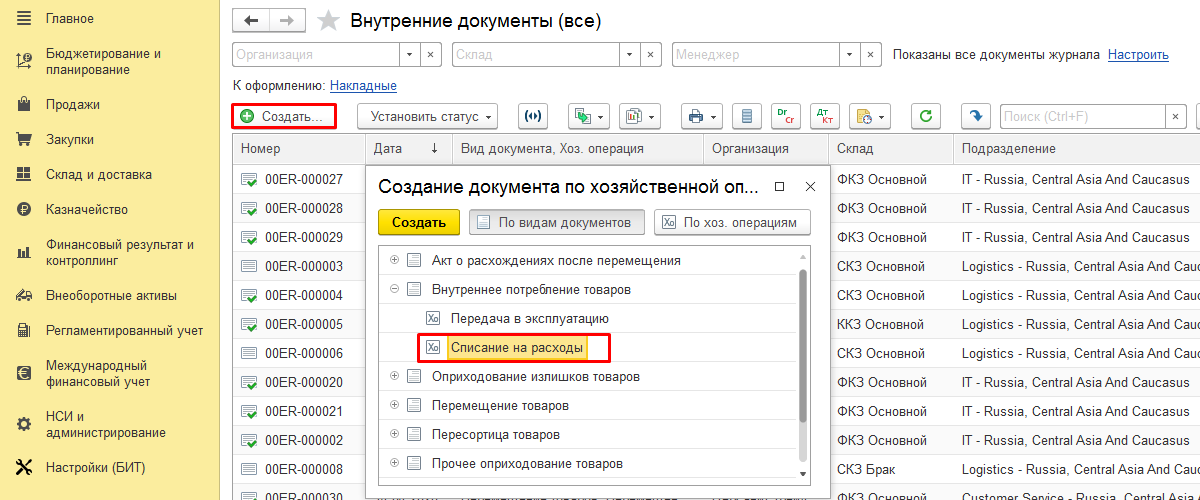
Task: Open the Организация filter dropdown
Action: 409,55
